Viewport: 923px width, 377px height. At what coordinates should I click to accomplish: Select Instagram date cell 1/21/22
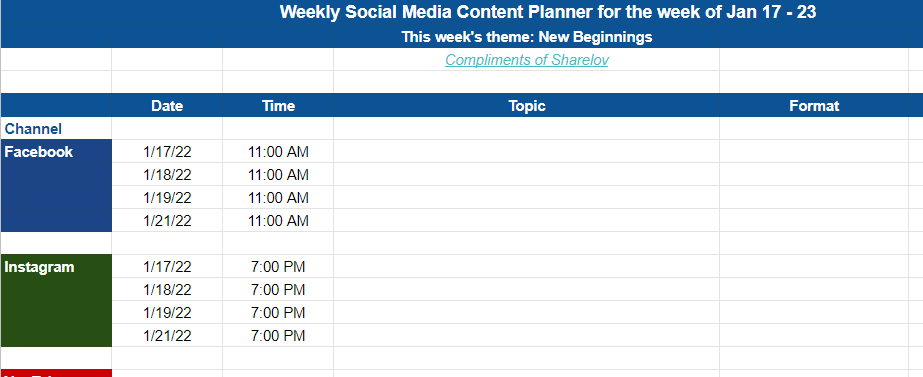pyautogui.click(x=167, y=335)
